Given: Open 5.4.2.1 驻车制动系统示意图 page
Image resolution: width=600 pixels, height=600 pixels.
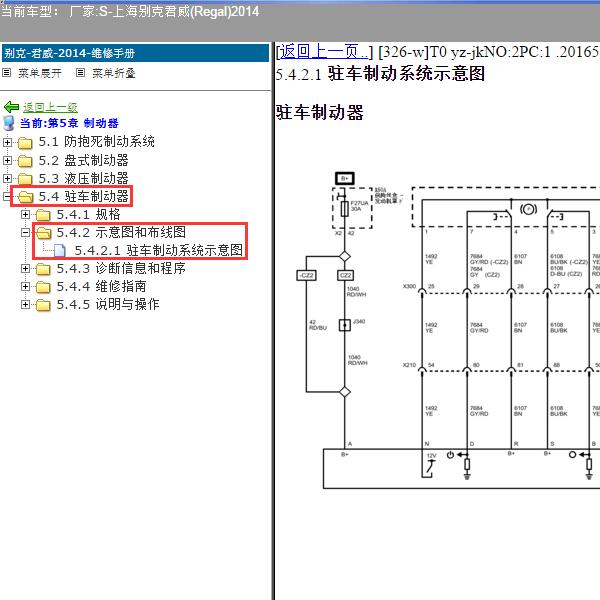Looking at the screenshot, I should [x=159, y=250].
